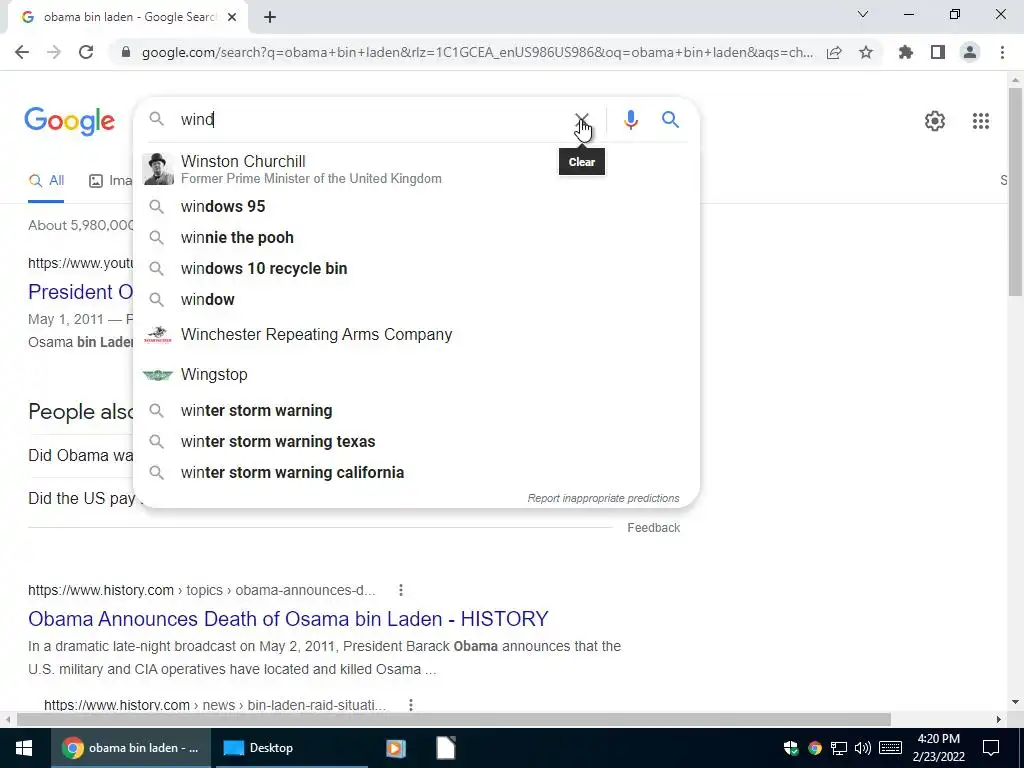Bookmark this page with star
Image resolution: width=1024 pixels, height=768 pixels.
866,52
